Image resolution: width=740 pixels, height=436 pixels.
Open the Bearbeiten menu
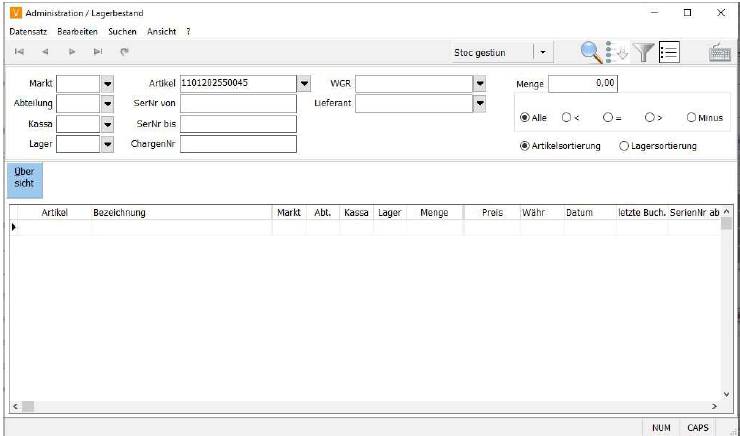(x=77, y=32)
